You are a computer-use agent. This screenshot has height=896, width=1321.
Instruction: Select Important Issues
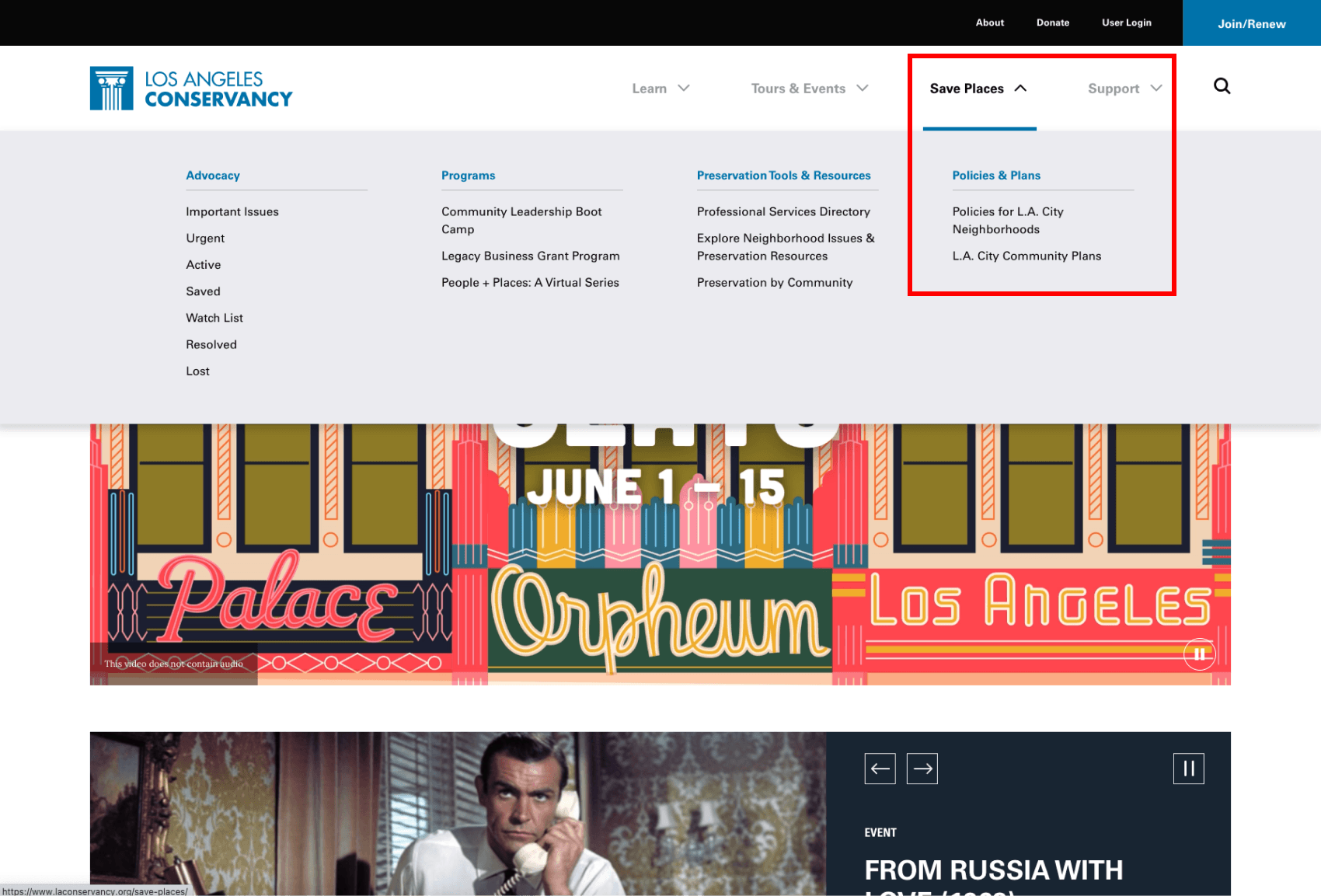click(232, 211)
